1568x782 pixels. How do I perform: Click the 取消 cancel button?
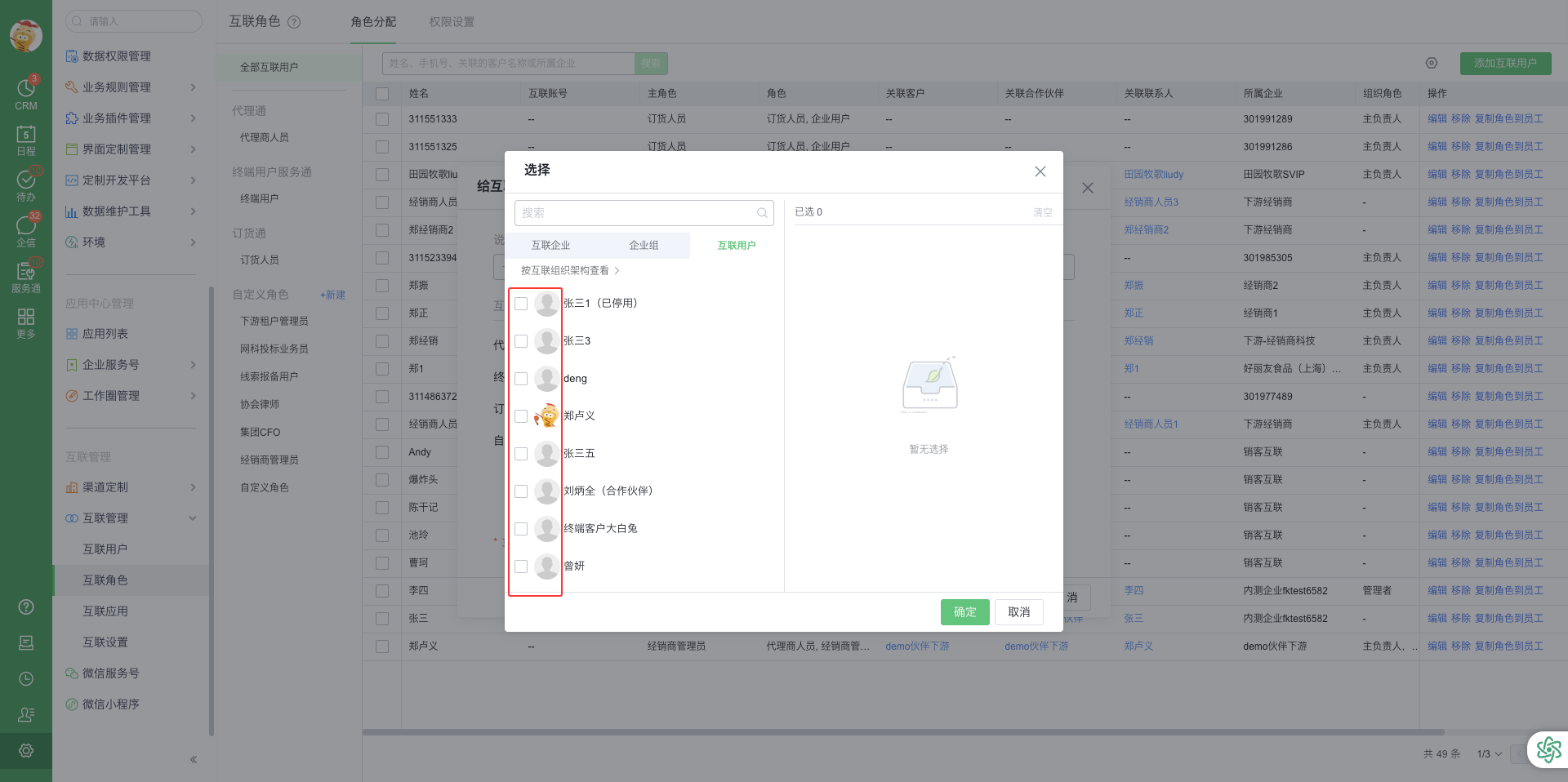(x=1018, y=612)
